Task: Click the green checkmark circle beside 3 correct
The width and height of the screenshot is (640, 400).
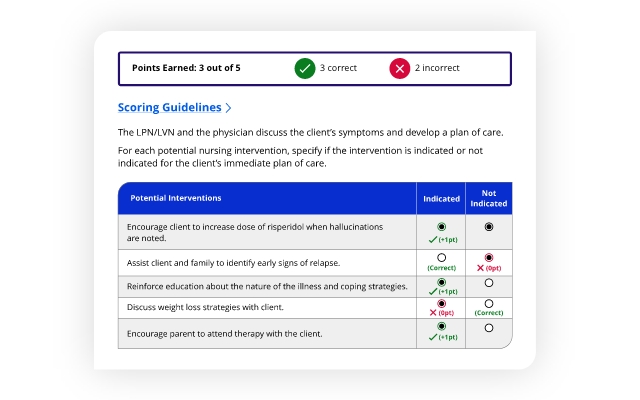Action: point(305,69)
